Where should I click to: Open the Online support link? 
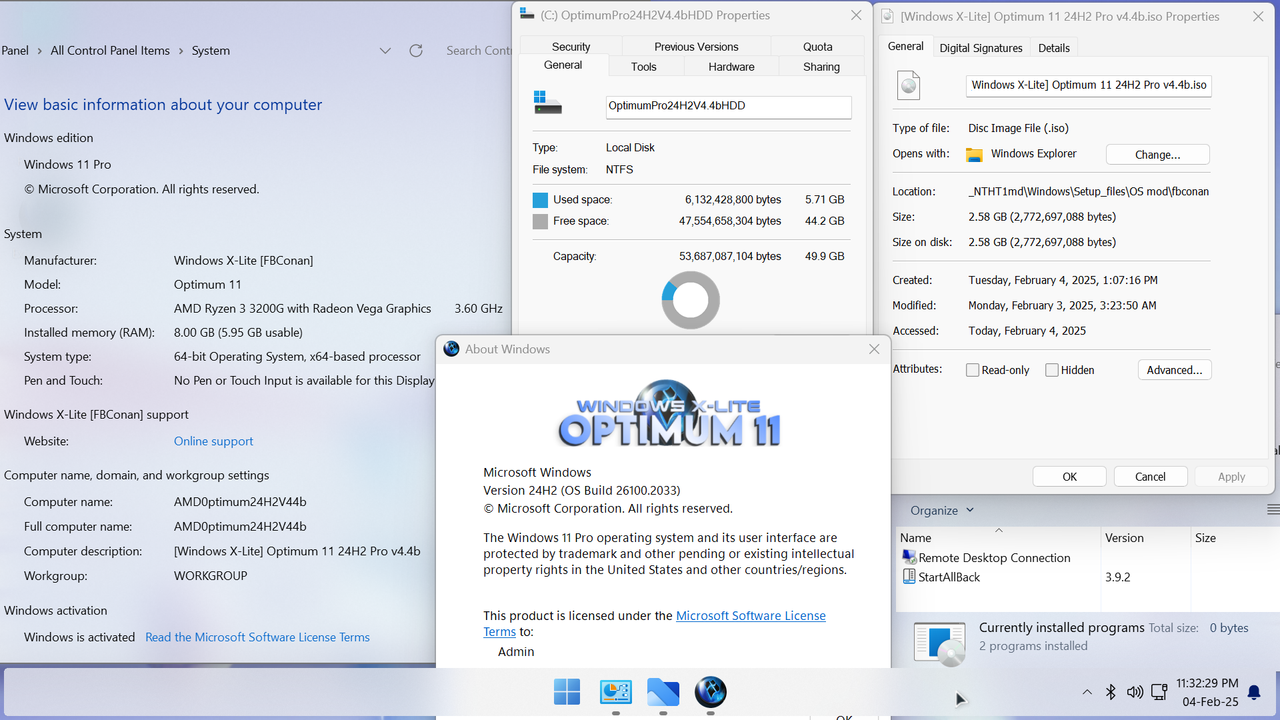[213, 441]
